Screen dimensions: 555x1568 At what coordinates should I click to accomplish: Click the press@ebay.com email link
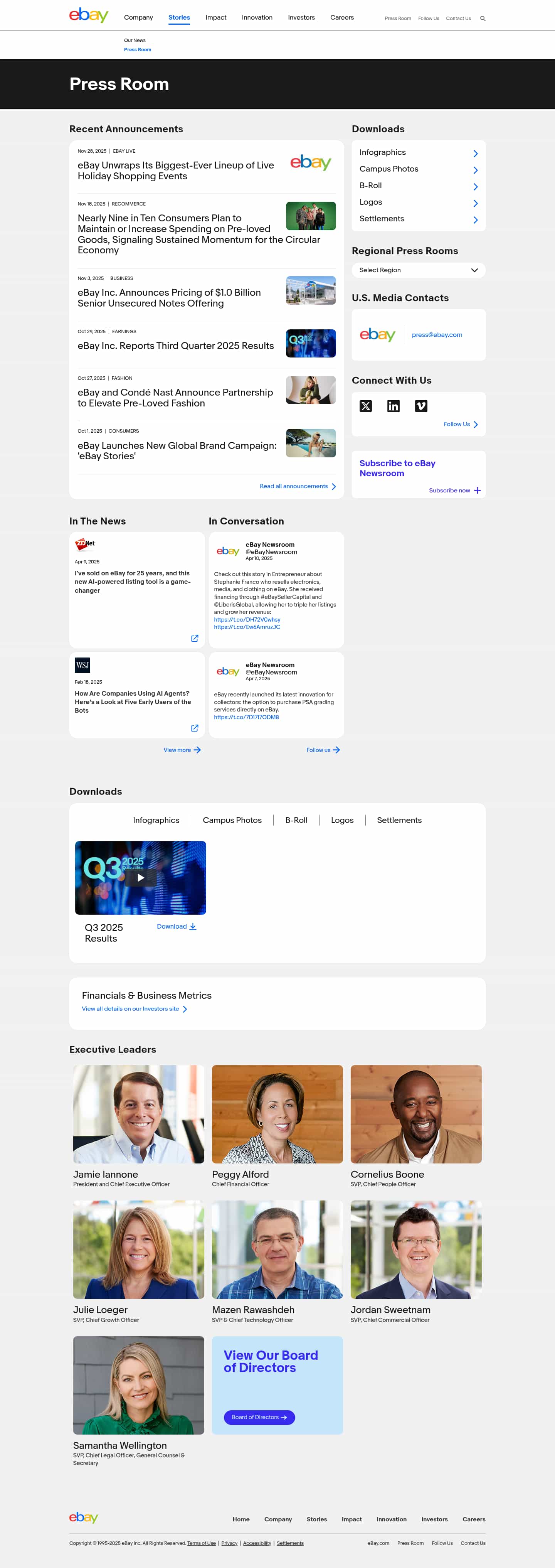(x=437, y=335)
